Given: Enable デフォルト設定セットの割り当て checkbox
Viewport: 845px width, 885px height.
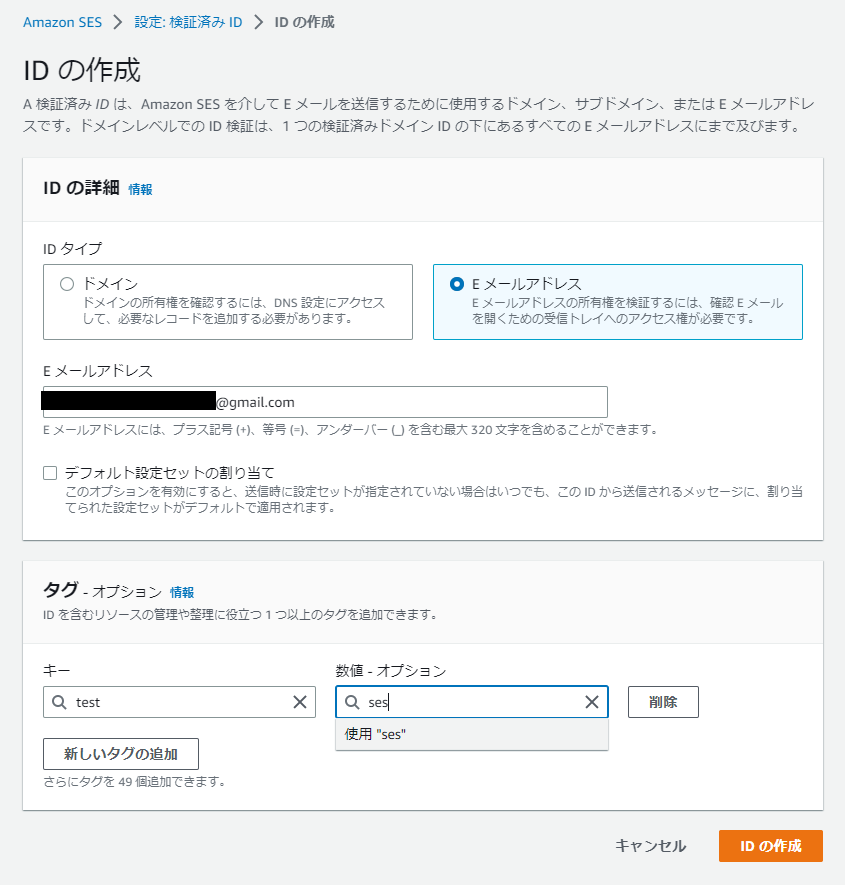Looking at the screenshot, I should (50, 472).
